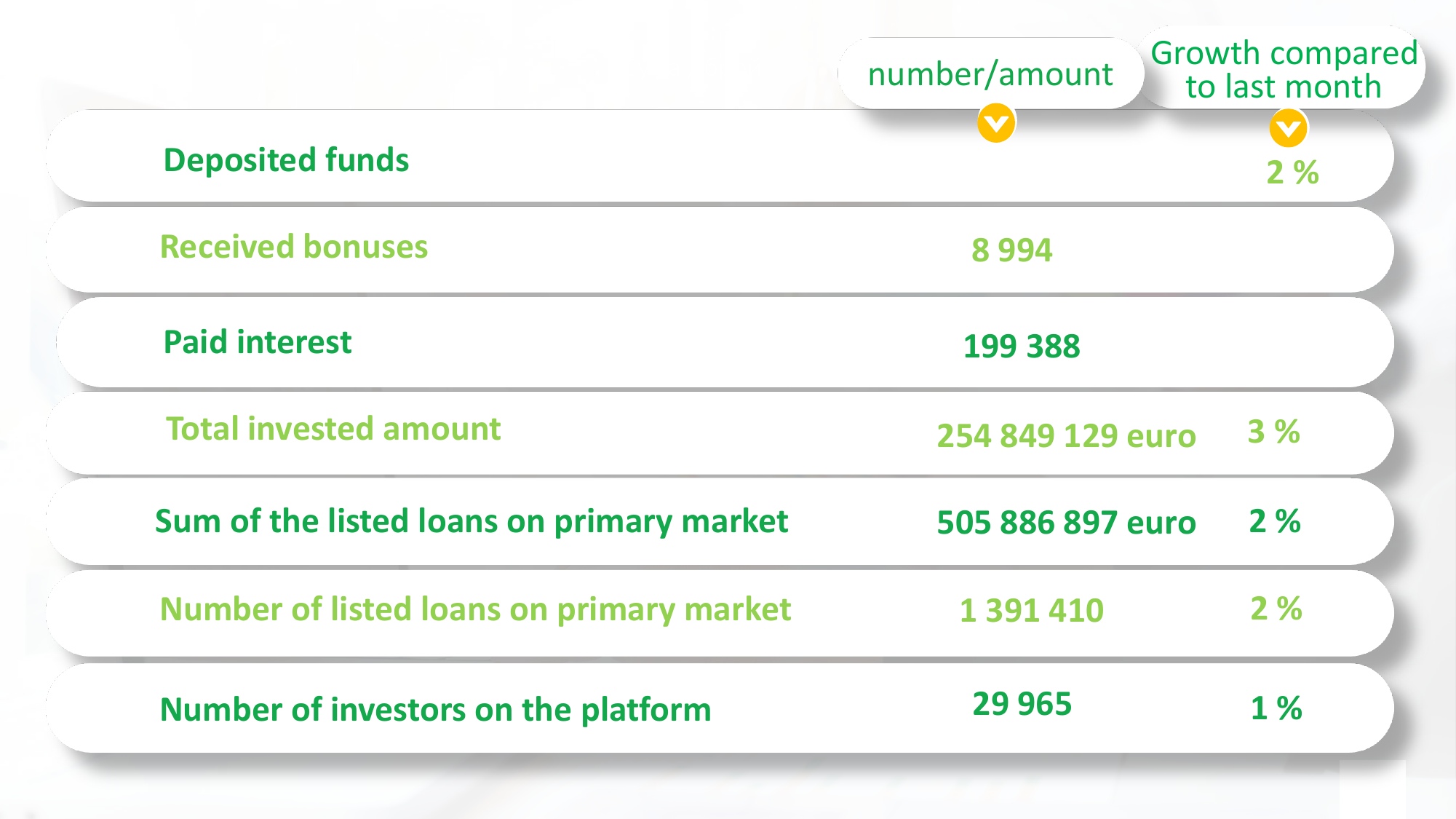Click the 1 % investors growth value

(1276, 708)
